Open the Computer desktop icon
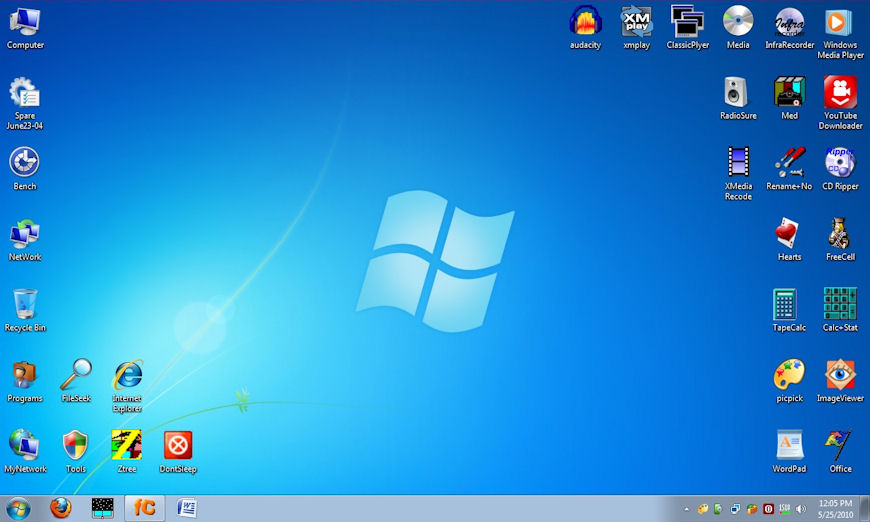The image size is (870, 522). [x=25, y=28]
